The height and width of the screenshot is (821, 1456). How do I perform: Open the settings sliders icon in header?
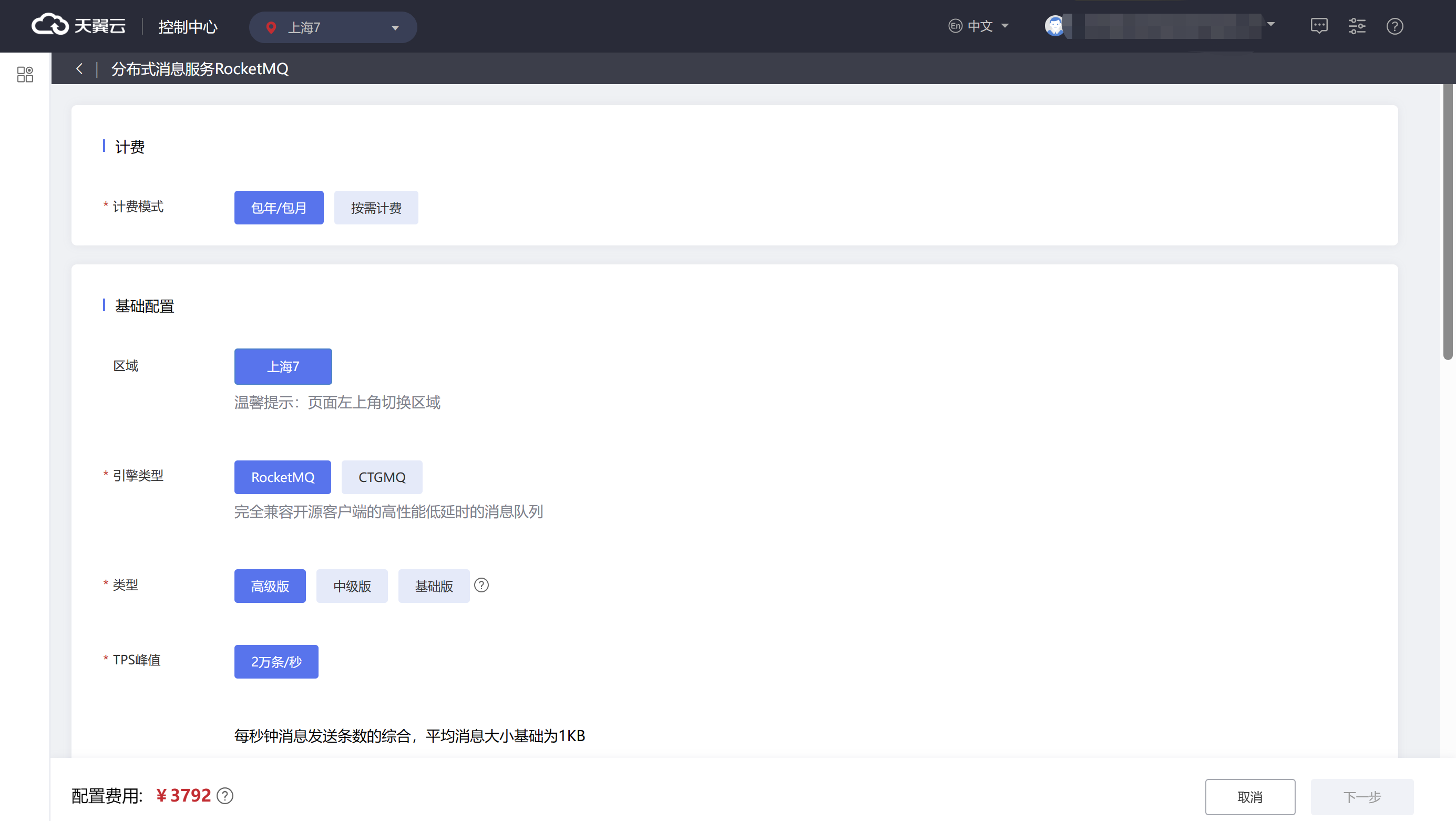tap(1357, 26)
